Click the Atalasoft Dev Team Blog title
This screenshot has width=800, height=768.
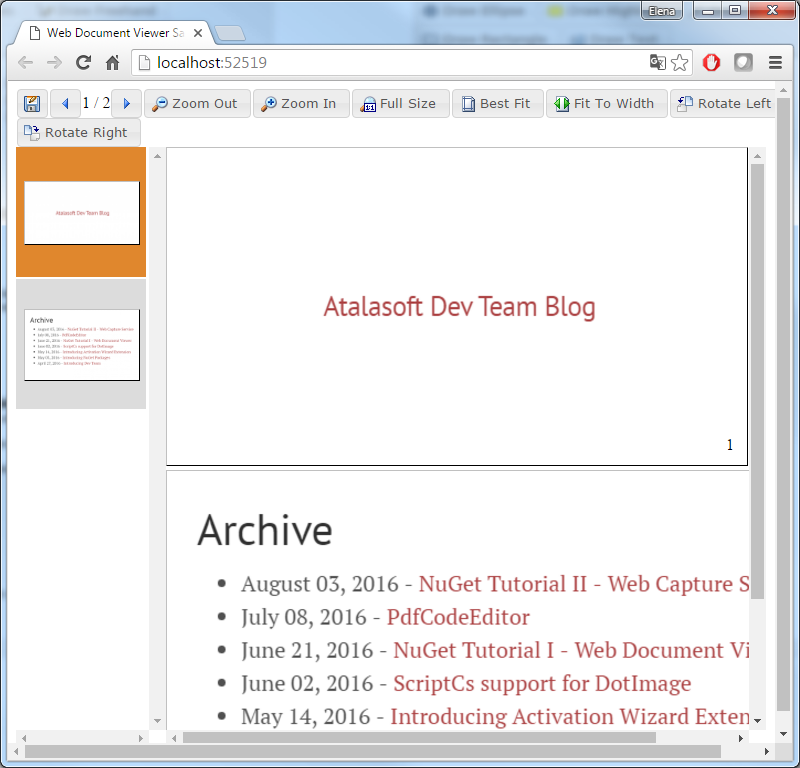[x=459, y=307]
